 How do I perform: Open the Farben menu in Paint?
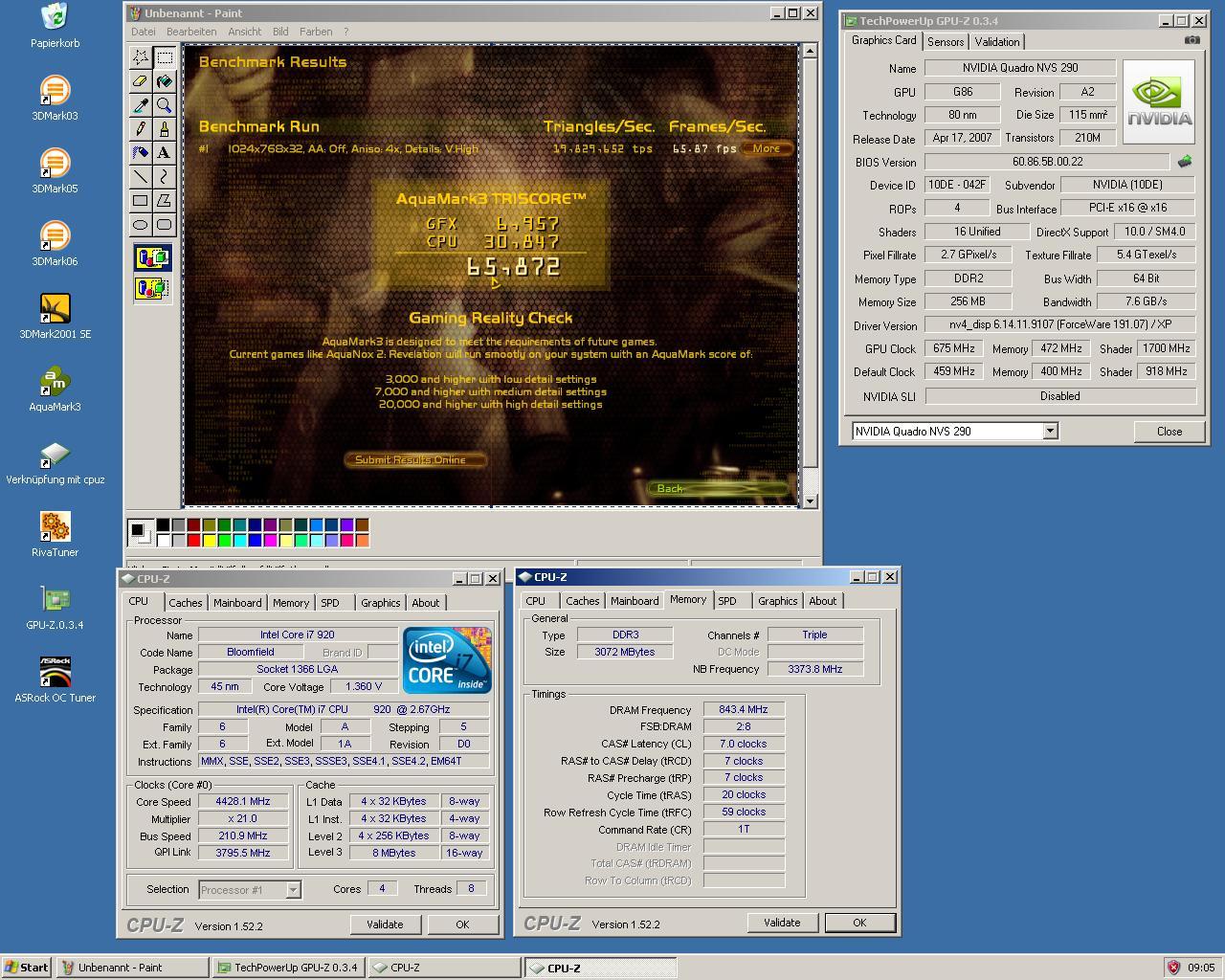coord(316,32)
